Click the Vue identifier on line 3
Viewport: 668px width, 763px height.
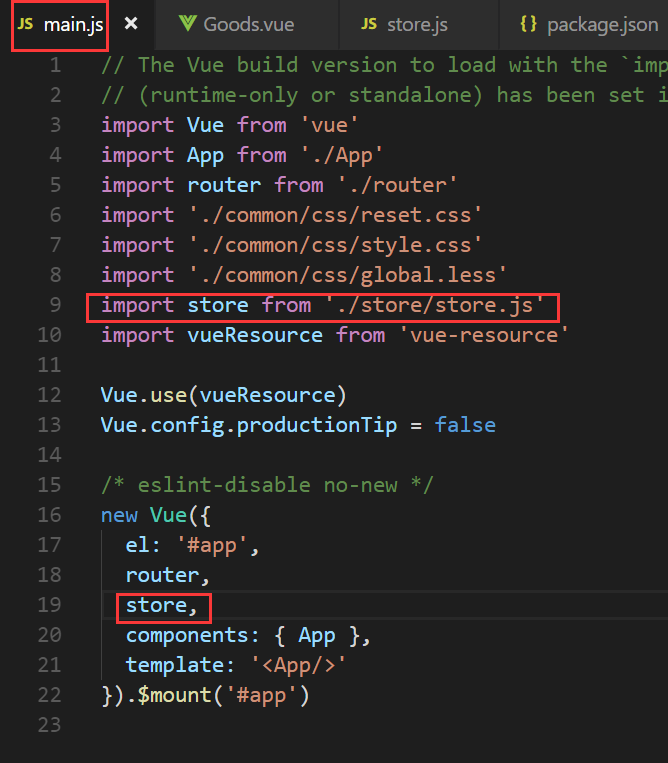pyautogui.click(x=205, y=126)
